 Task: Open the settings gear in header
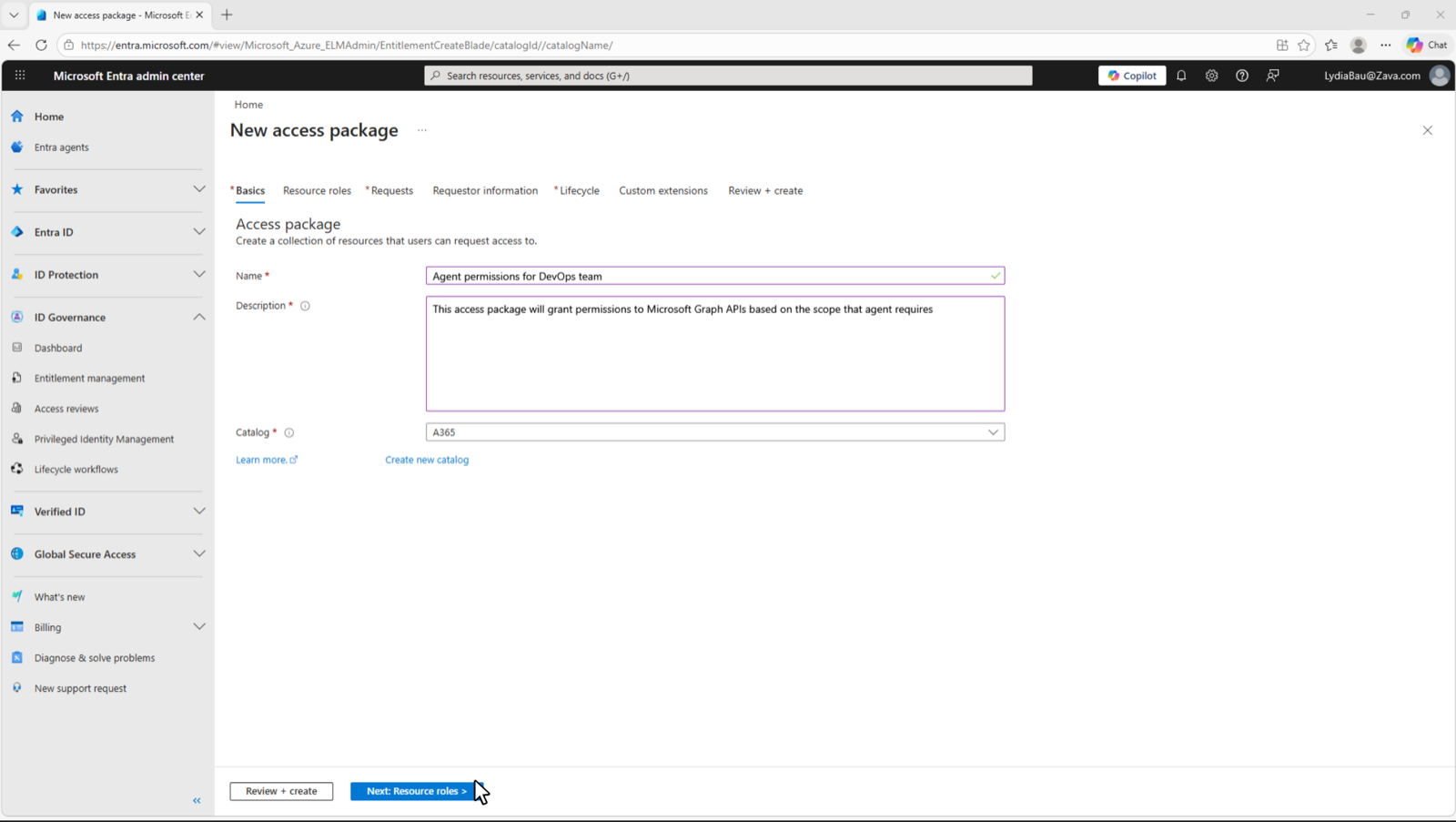coord(1211,76)
